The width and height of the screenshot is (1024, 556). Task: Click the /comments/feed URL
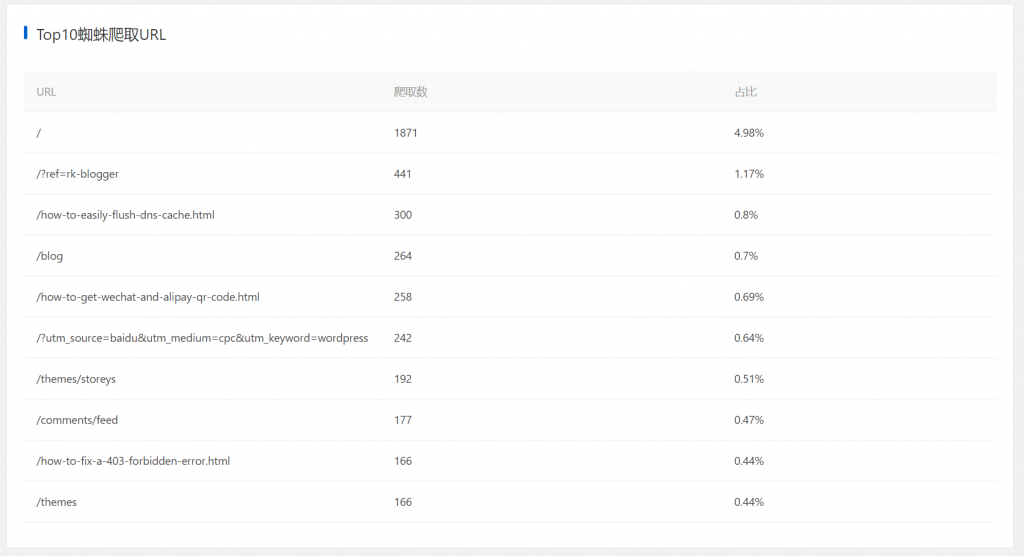pyautogui.click(x=77, y=420)
